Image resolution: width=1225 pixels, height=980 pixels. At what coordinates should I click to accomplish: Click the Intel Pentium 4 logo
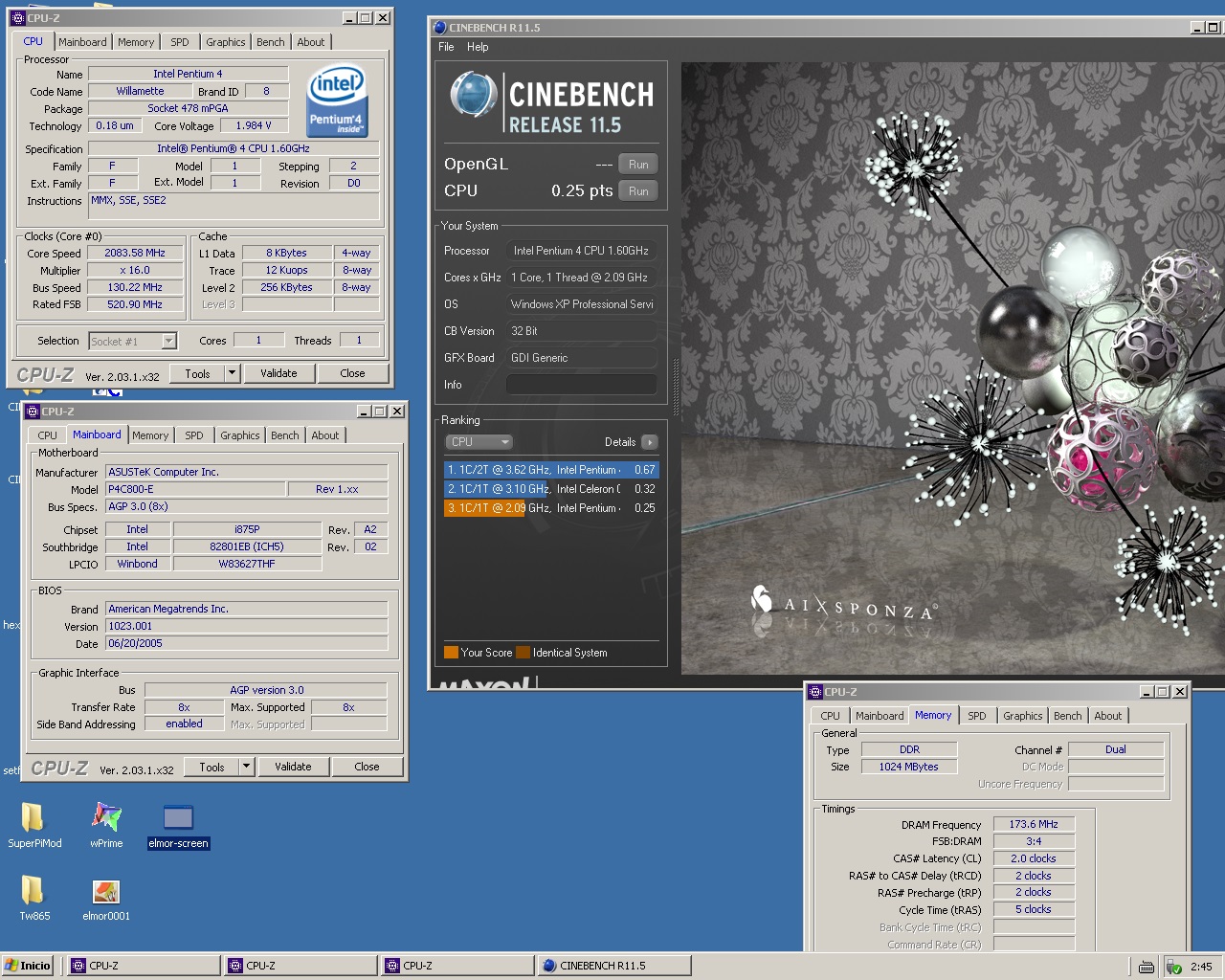[x=337, y=100]
